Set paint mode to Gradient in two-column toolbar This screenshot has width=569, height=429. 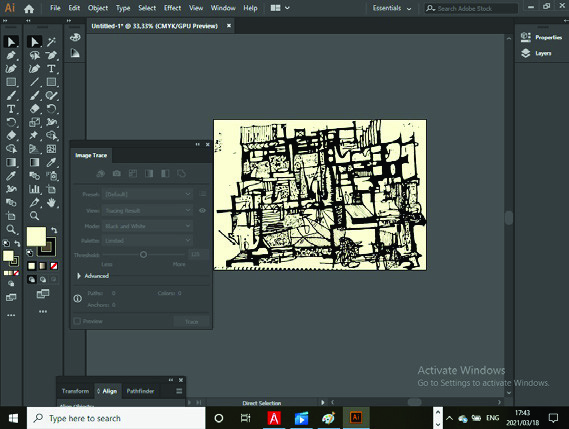[43, 266]
